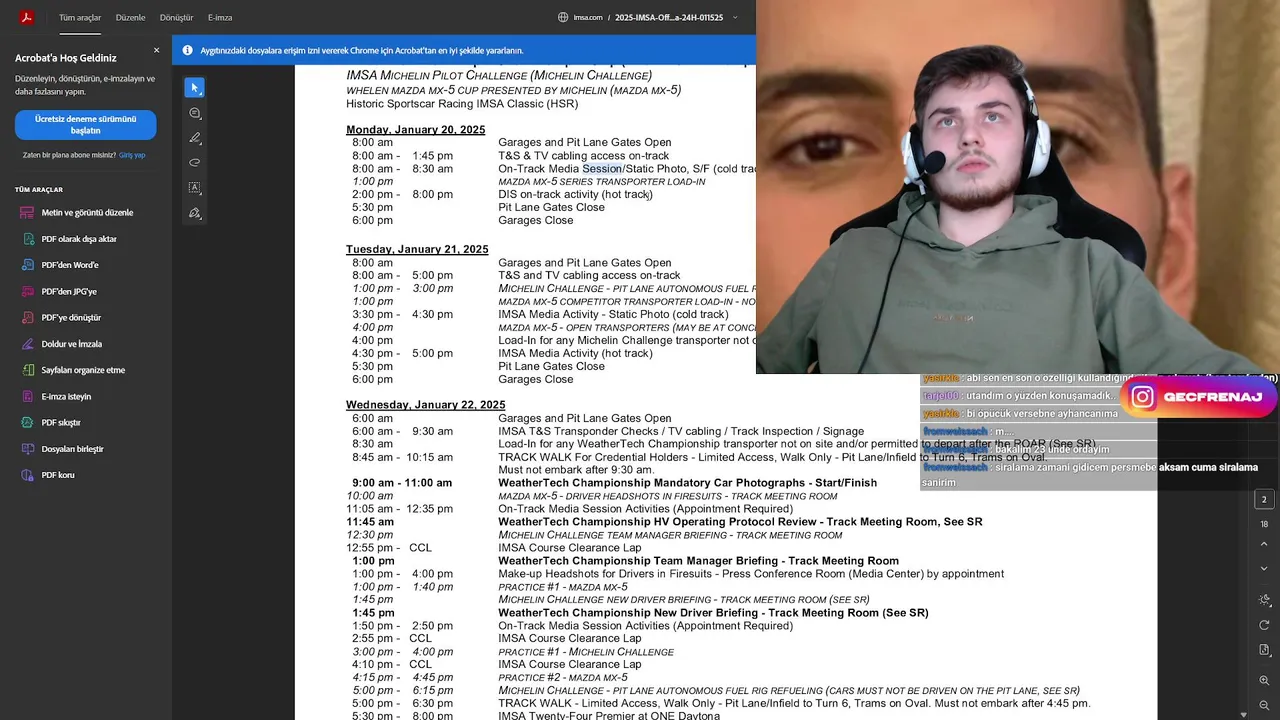Viewport: 1280px width, 720px height.
Task: Click the current page number 2 box
Action: [x=1264, y=499]
